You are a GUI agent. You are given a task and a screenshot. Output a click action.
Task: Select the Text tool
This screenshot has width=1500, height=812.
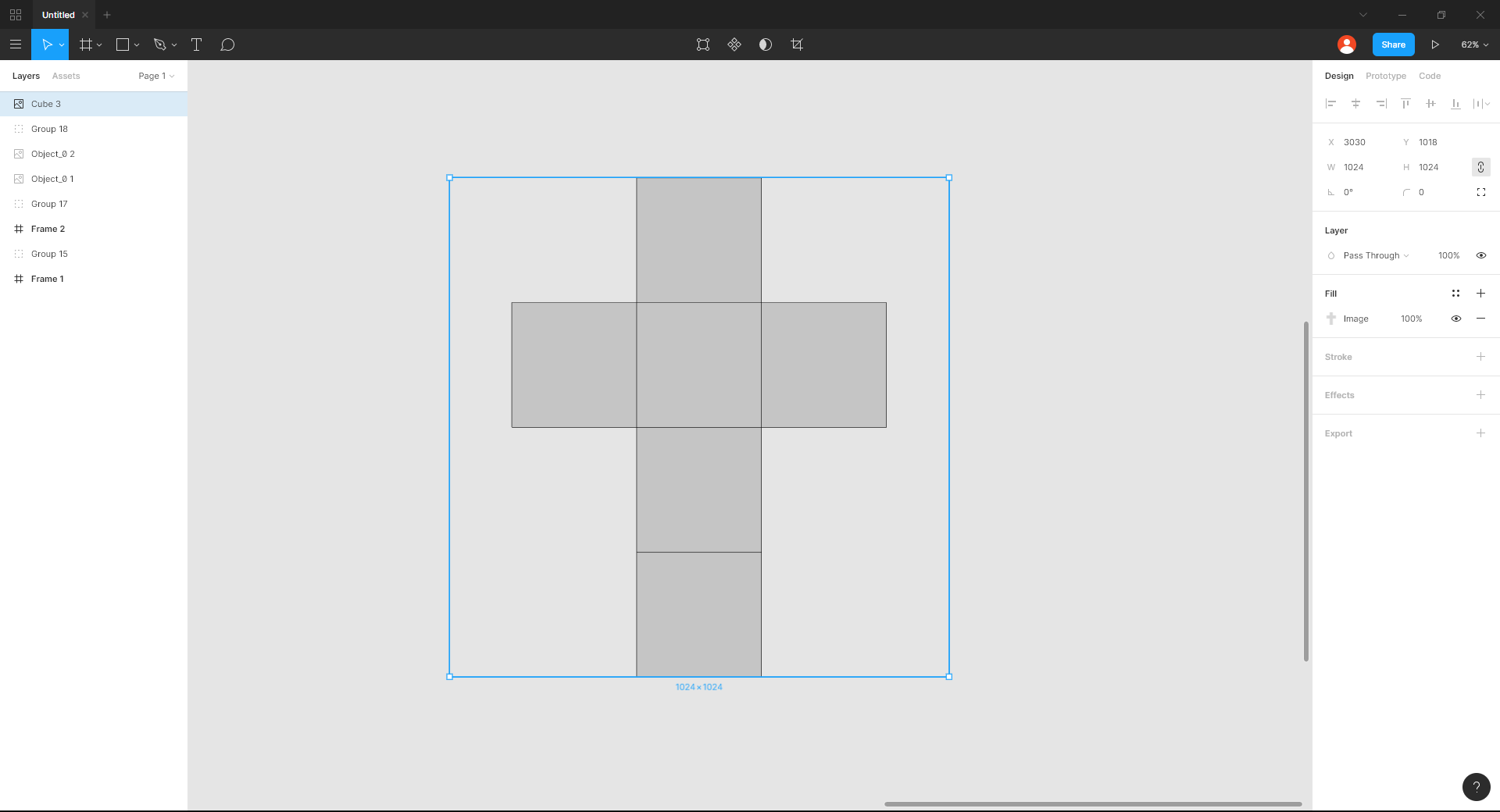(x=196, y=45)
